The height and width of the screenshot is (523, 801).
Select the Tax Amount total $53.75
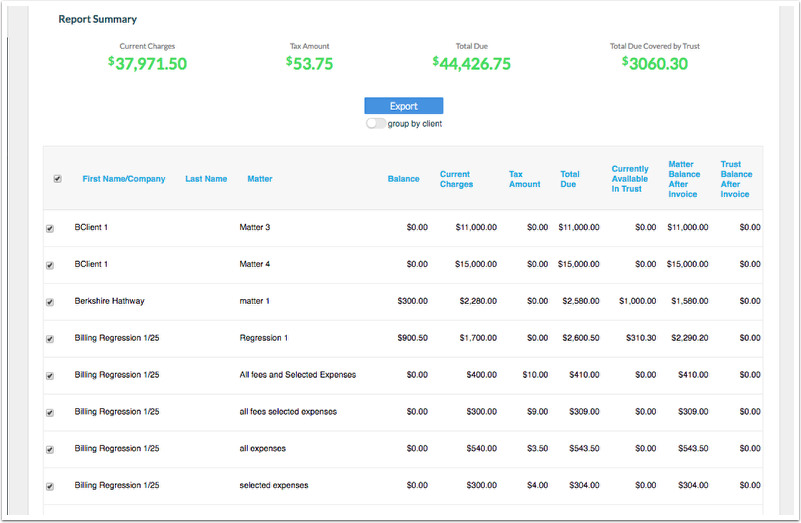click(x=309, y=63)
